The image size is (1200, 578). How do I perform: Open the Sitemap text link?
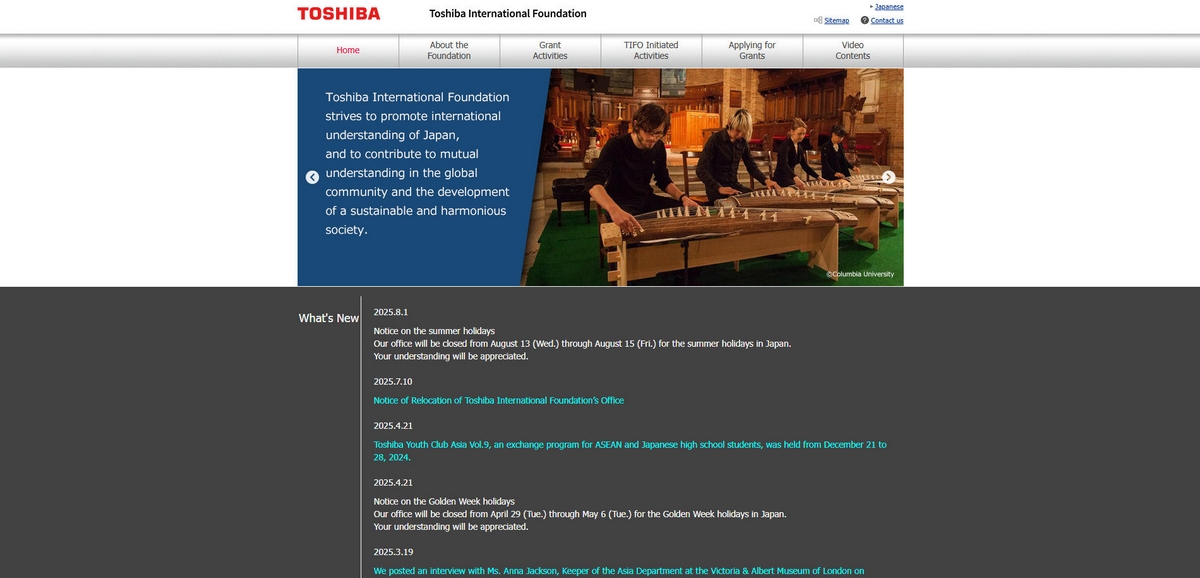[x=836, y=20]
